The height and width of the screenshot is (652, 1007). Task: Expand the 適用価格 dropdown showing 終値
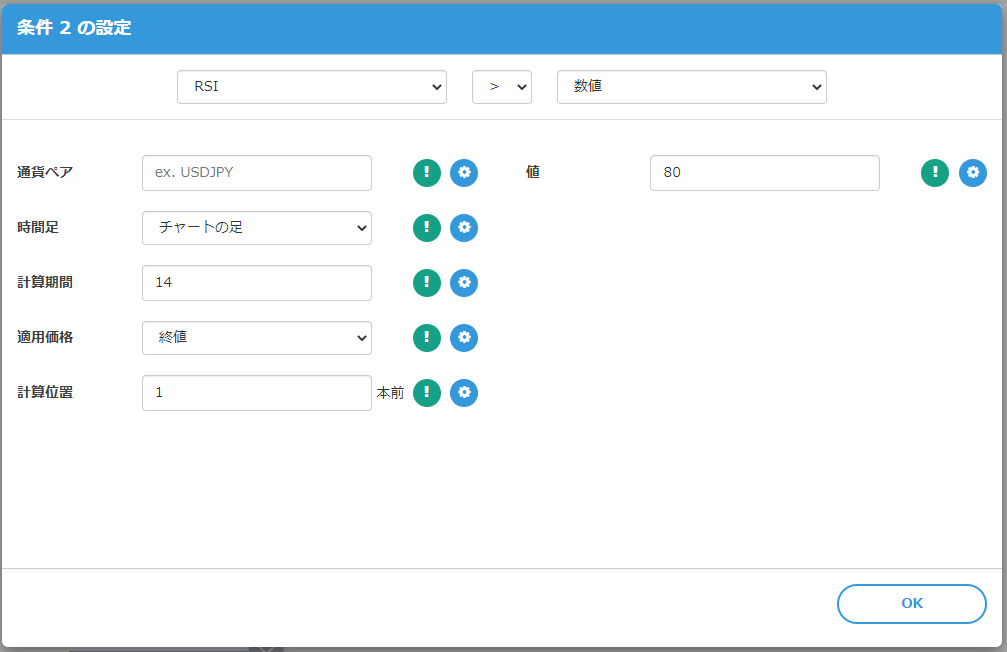tap(257, 338)
